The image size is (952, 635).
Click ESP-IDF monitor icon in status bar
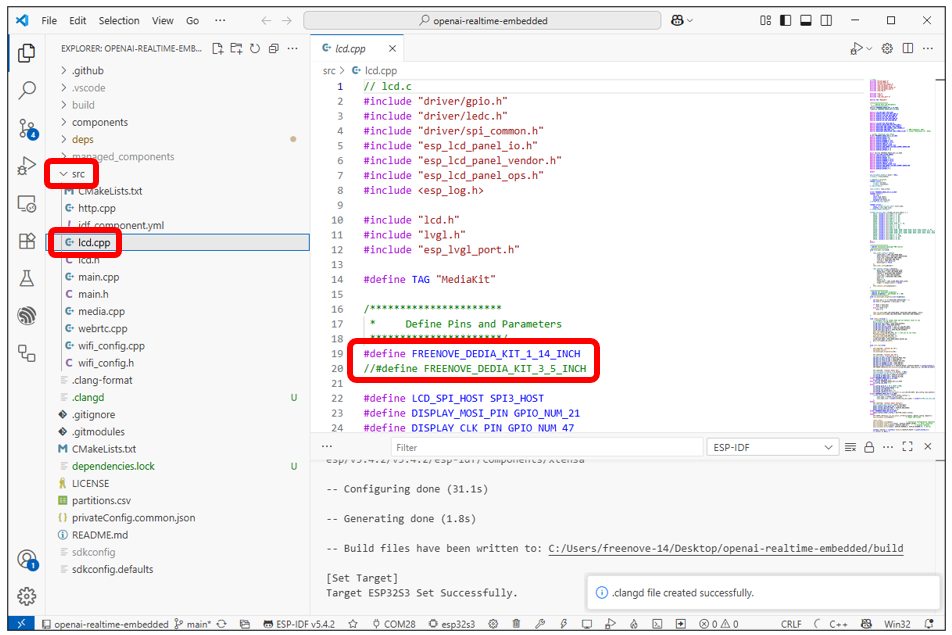[586, 624]
